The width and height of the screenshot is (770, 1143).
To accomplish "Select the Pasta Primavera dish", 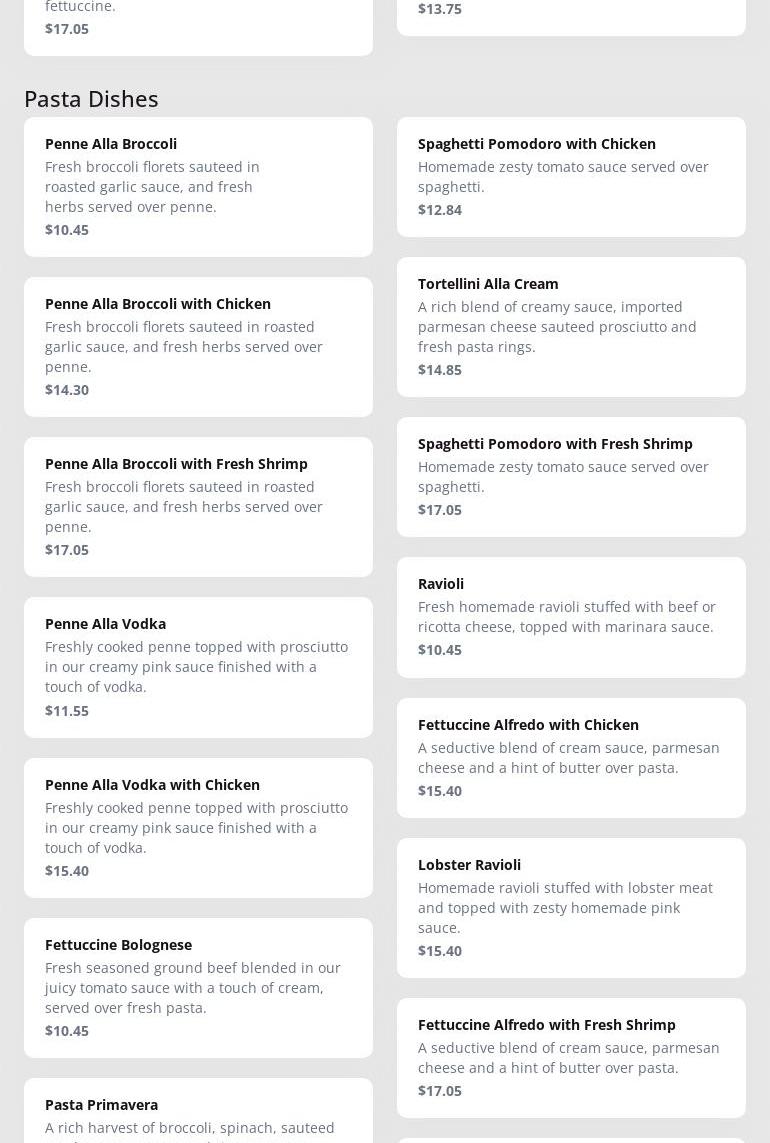I will pyautogui.click(x=198, y=1111).
